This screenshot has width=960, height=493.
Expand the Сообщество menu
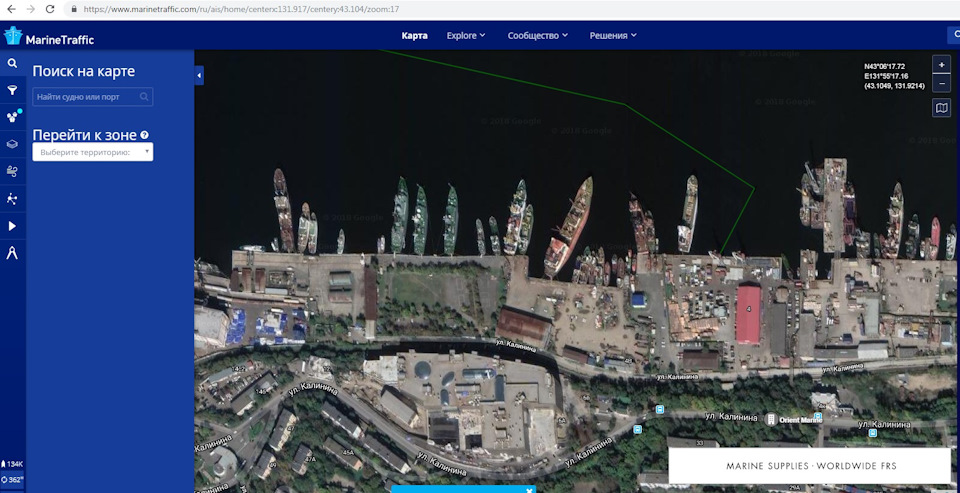(538, 36)
